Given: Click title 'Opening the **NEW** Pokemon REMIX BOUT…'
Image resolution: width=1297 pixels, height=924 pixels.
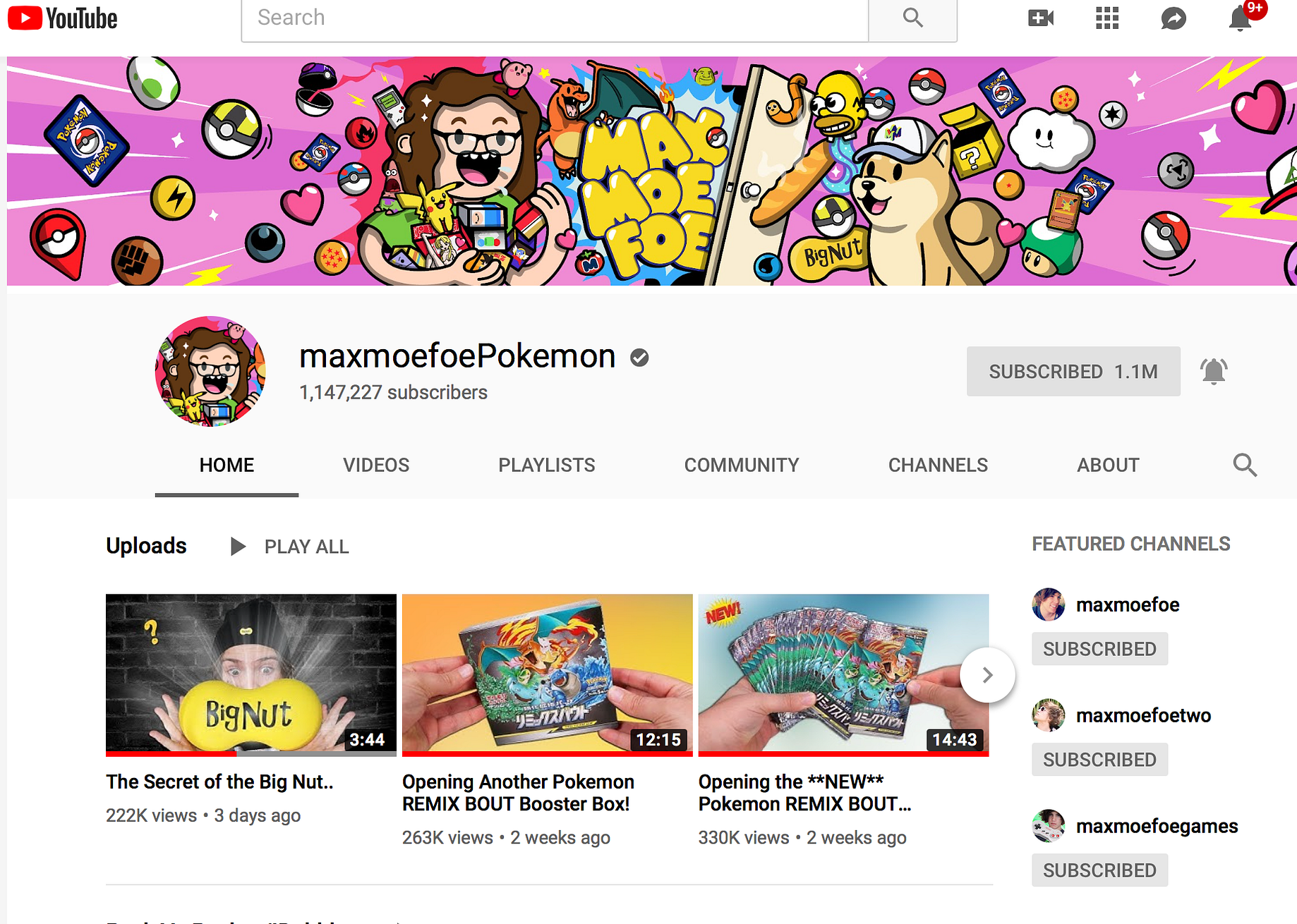Looking at the screenshot, I should coord(804,793).
